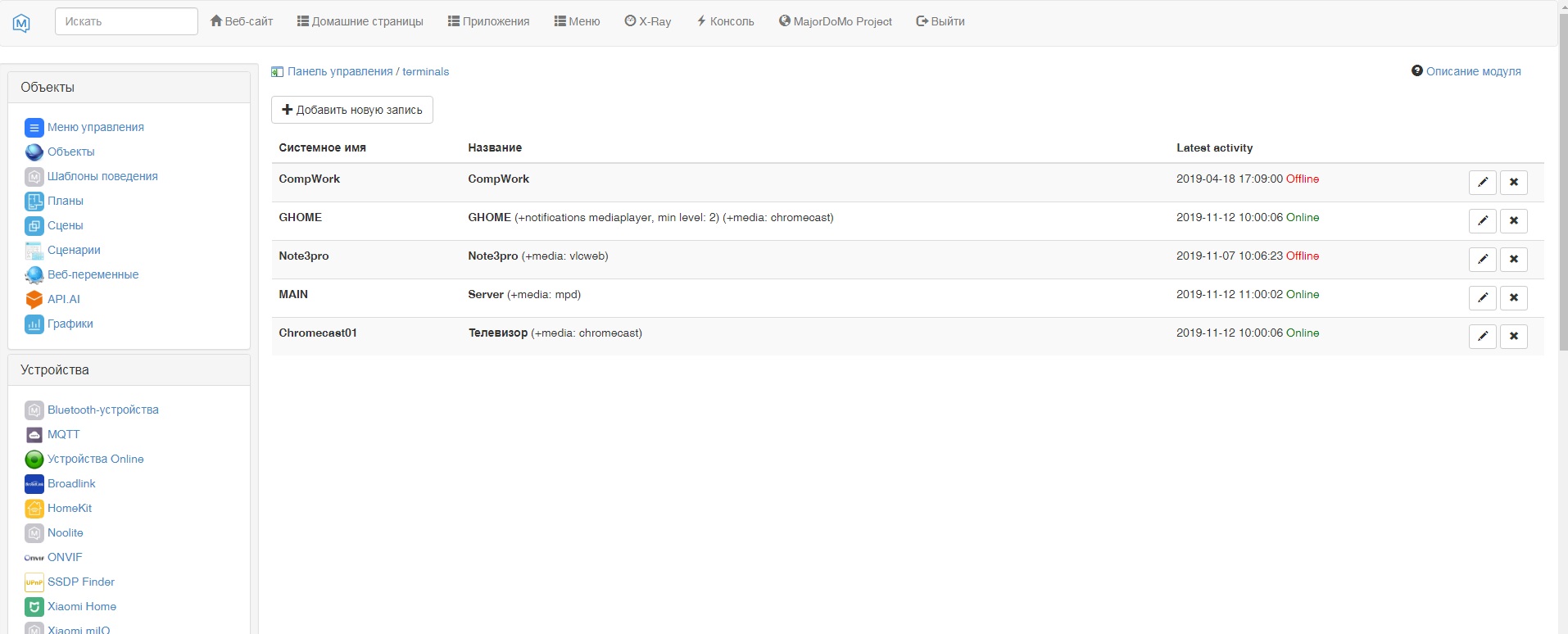Delete the GHOME terminal record
Viewport: 1568px width, 634px height.
click(1514, 220)
